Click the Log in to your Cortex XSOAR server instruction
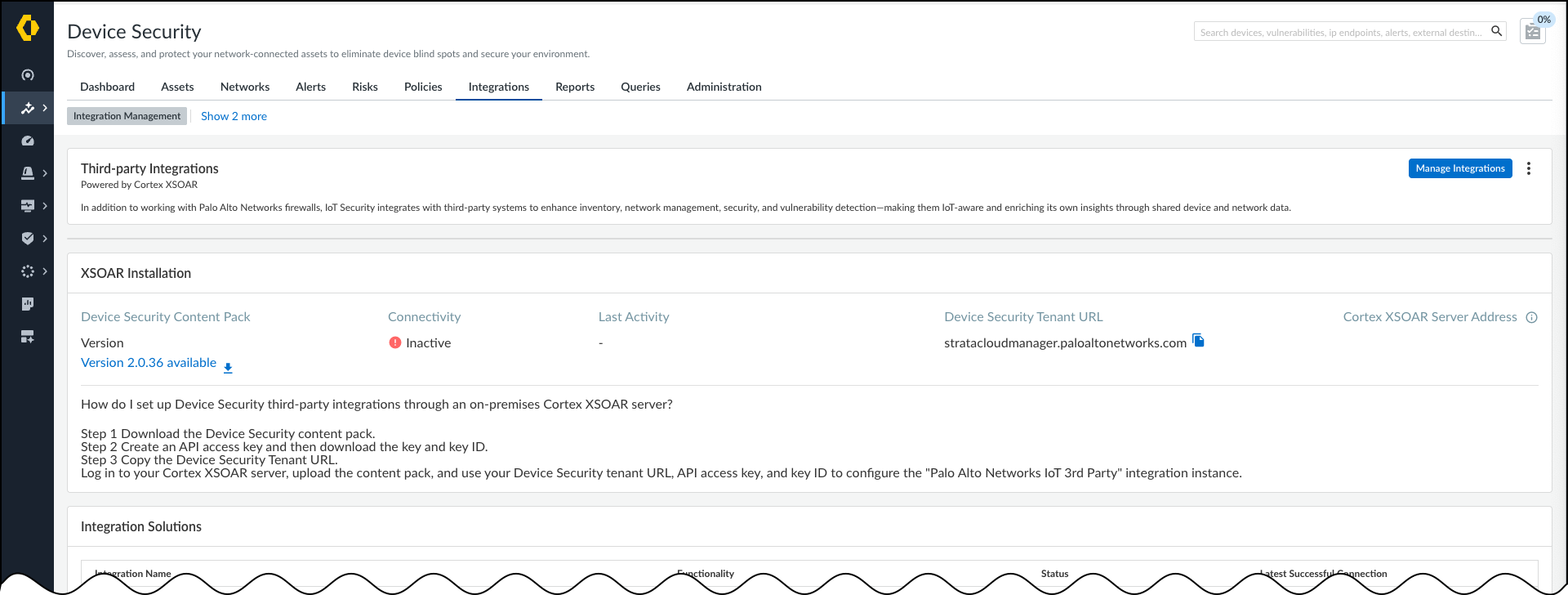Image resolution: width=1568 pixels, height=595 pixels. [x=661, y=473]
